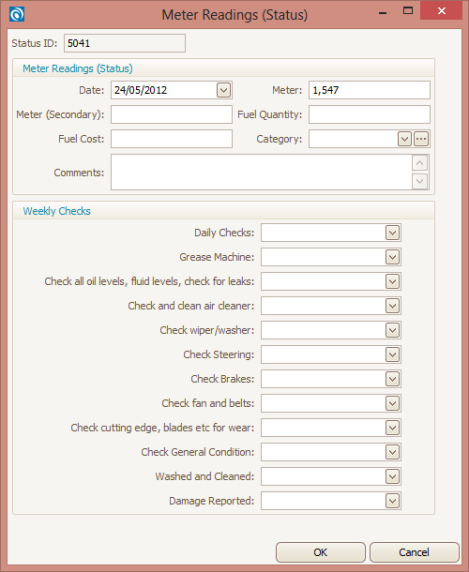Viewport: 469px width, 572px height.
Task: Click the Comments text area
Action: point(261,172)
